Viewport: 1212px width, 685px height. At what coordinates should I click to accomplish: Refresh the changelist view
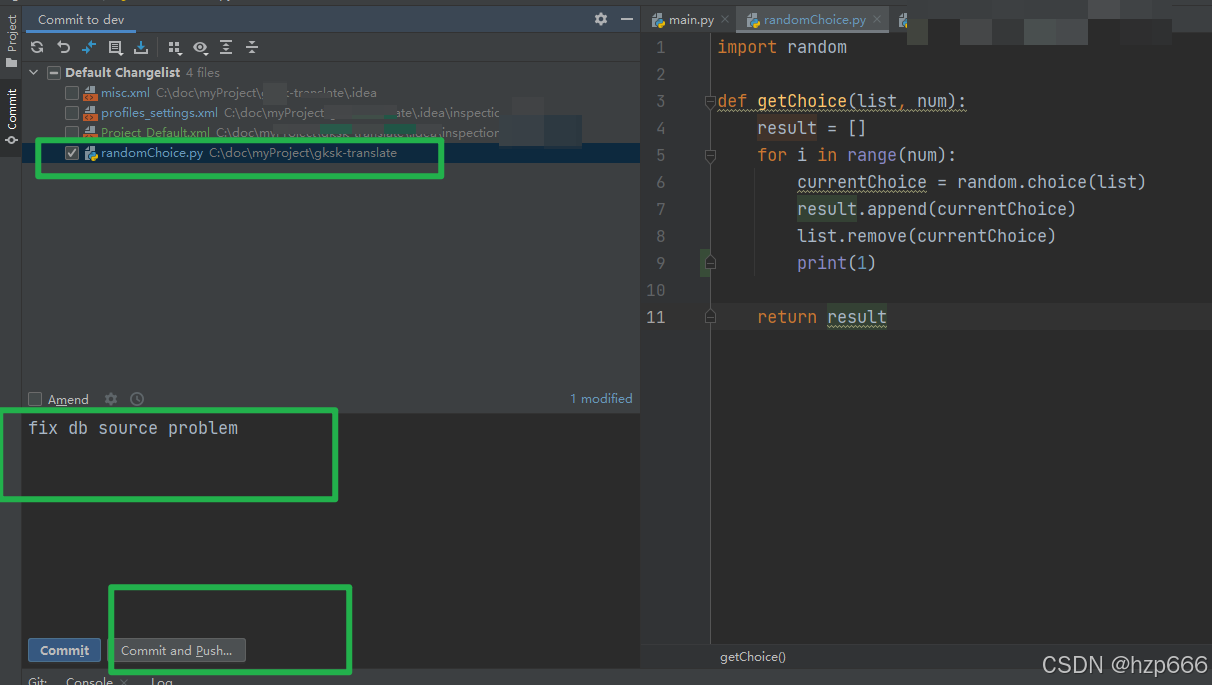pyautogui.click(x=37, y=47)
